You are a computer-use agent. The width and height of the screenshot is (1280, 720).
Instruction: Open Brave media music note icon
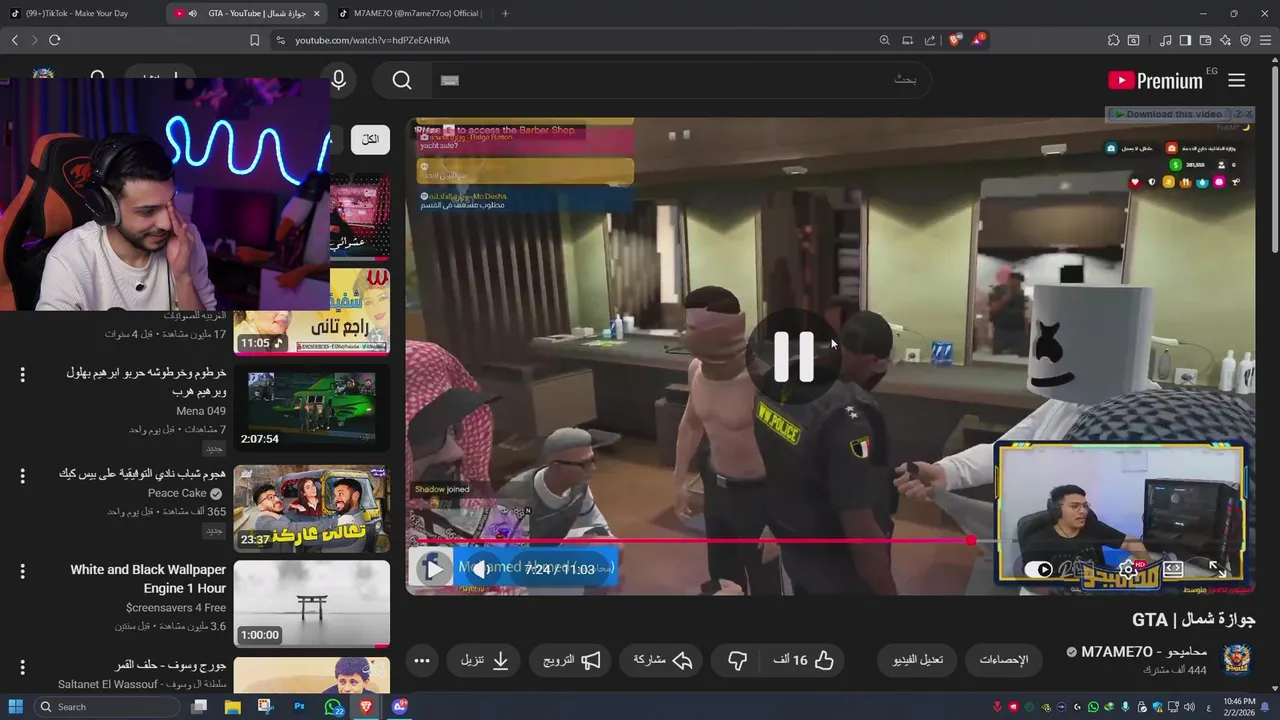click(1165, 40)
